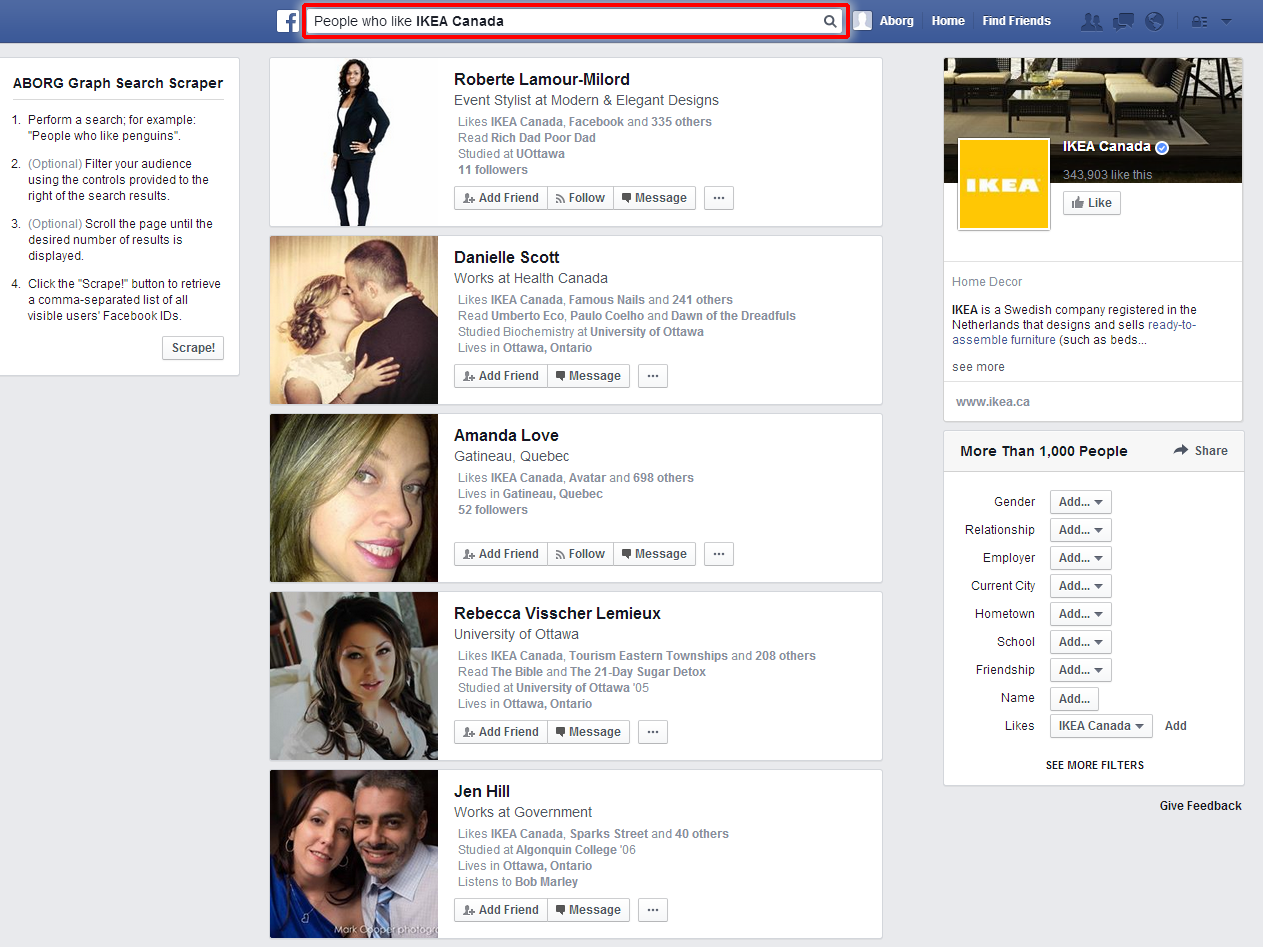This screenshot has width=1263, height=947.
Task: Open Aborg profile link
Action: click(x=897, y=21)
